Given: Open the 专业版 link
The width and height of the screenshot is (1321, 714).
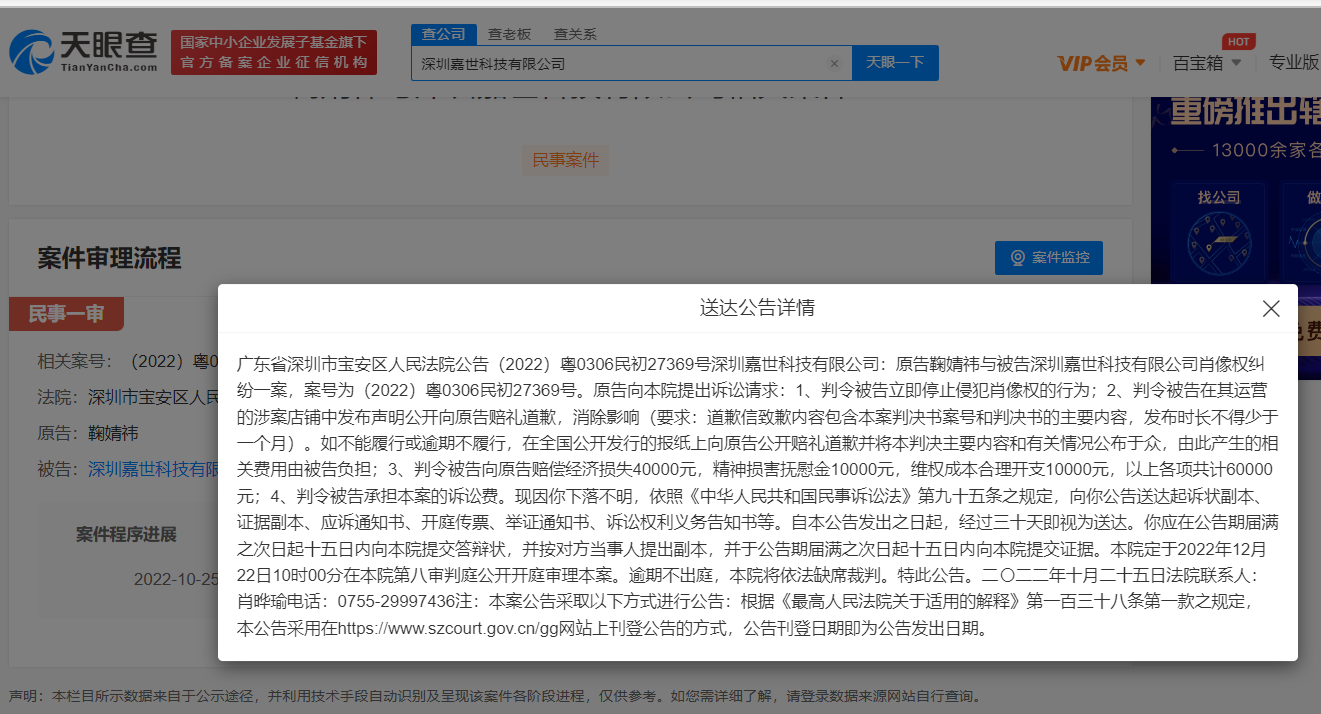Looking at the screenshot, I should (1294, 62).
